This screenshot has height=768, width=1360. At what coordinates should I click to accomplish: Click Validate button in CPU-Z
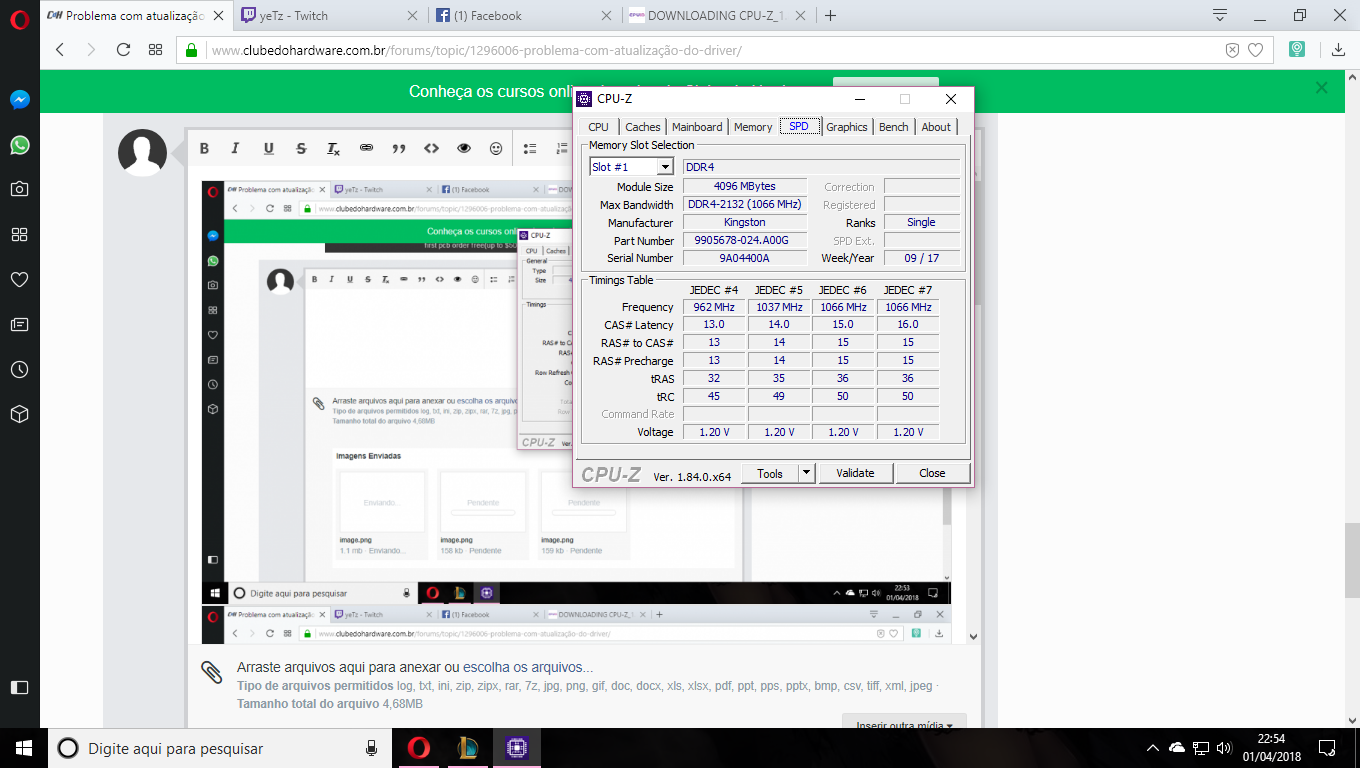click(856, 473)
